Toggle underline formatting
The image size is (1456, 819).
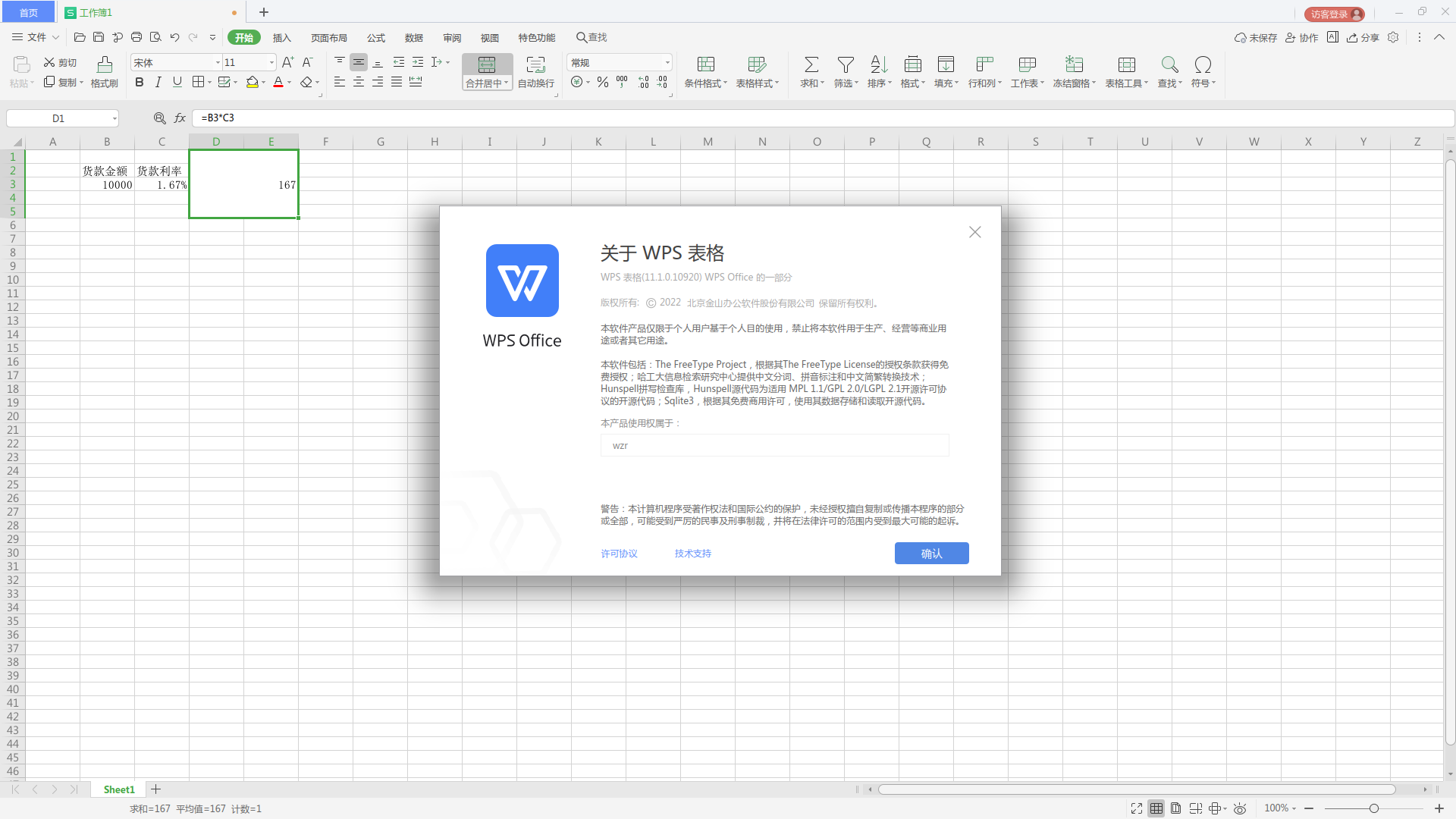coord(177,82)
